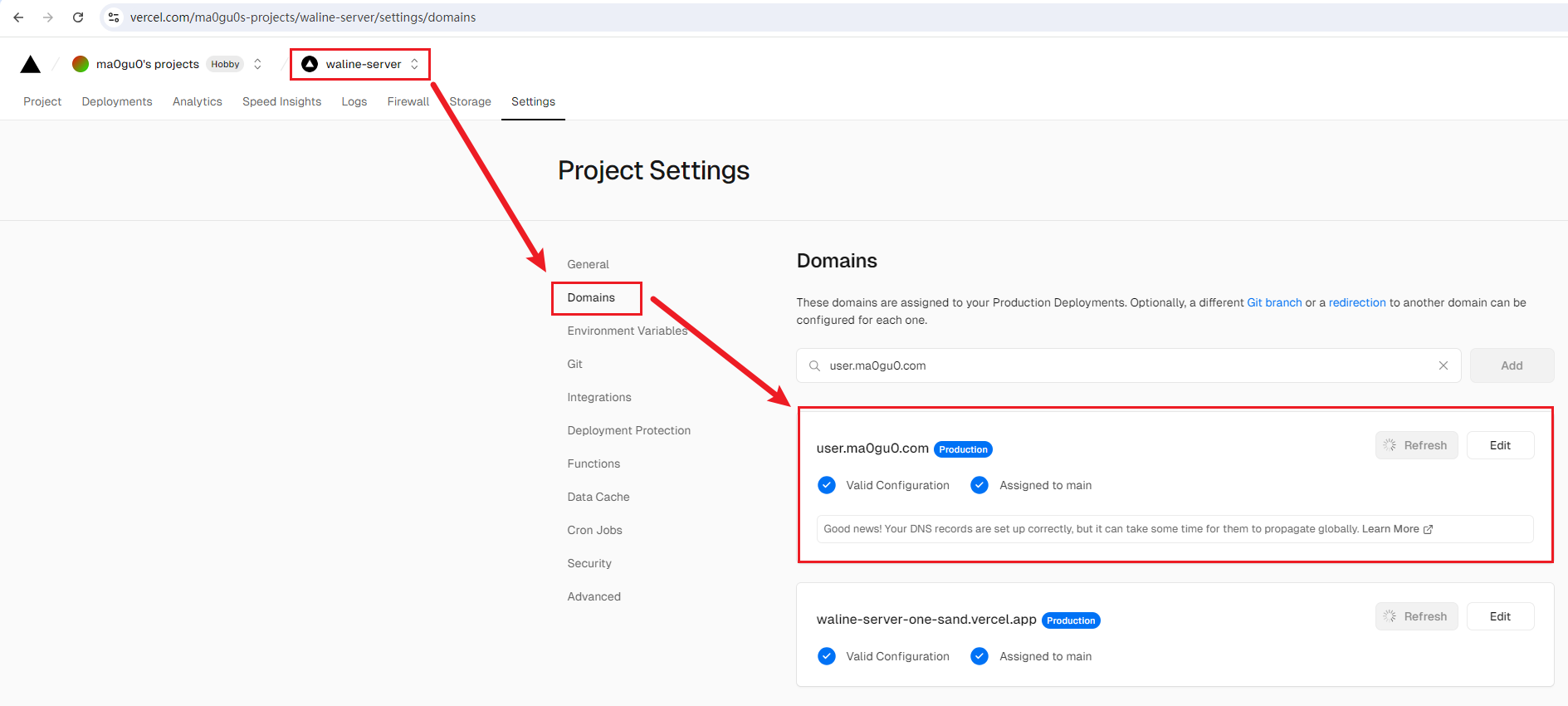Click the external link icon beside Learn More

[x=1429, y=529]
